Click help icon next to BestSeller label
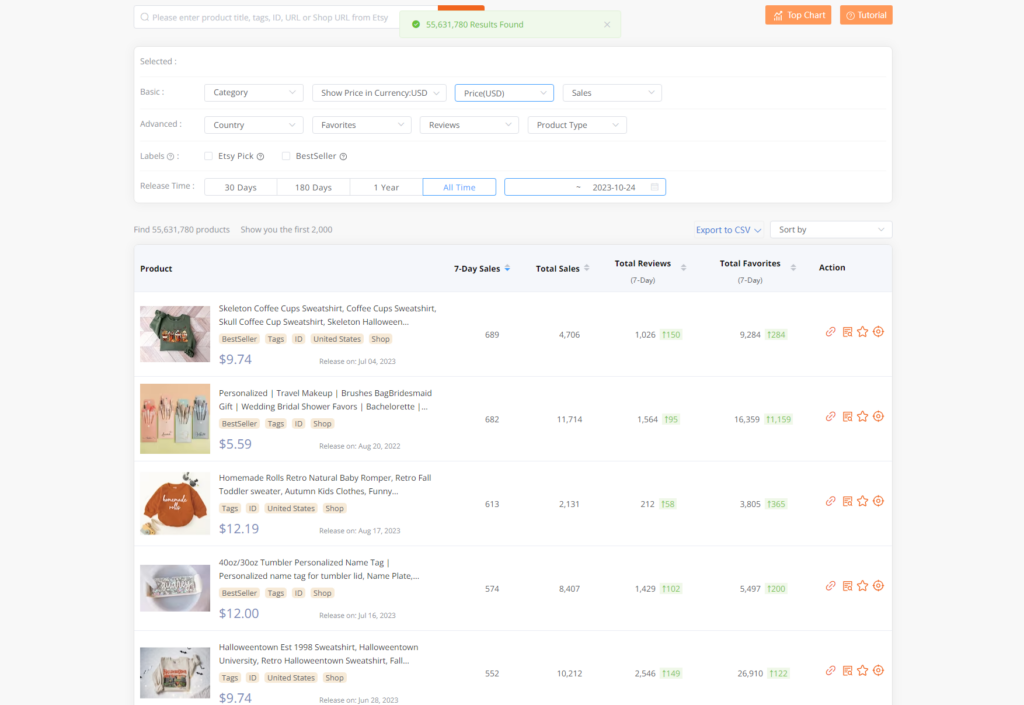 pyautogui.click(x=343, y=157)
